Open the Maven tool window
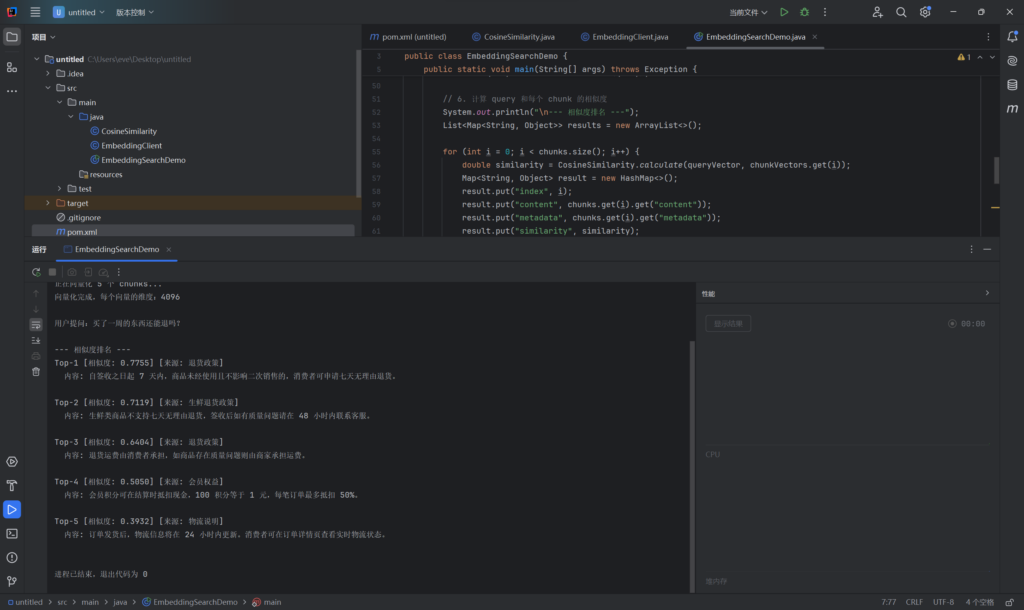Image resolution: width=1024 pixels, height=610 pixels. (x=1012, y=108)
